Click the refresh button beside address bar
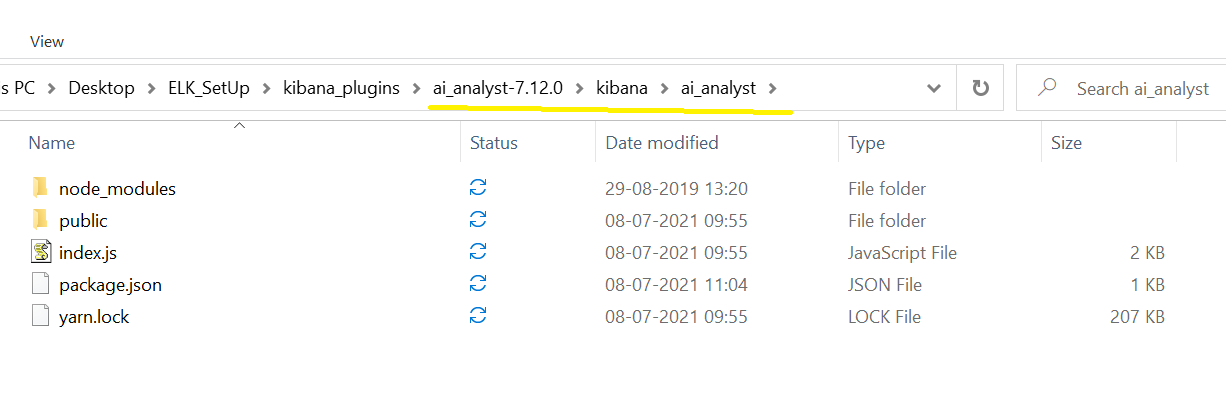The height and width of the screenshot is (403, 1226). click(980, 88)
